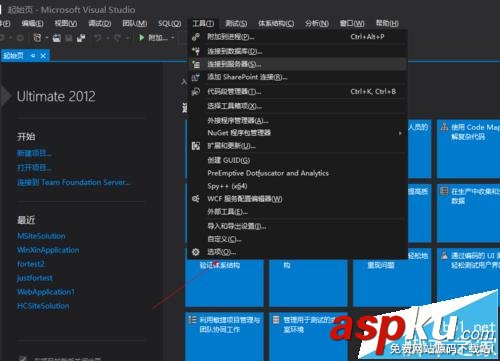The width and height of the screenshot is (500, 361).
Task: Open the SQL(Q) menu
Action: click(x=170, y=23)
